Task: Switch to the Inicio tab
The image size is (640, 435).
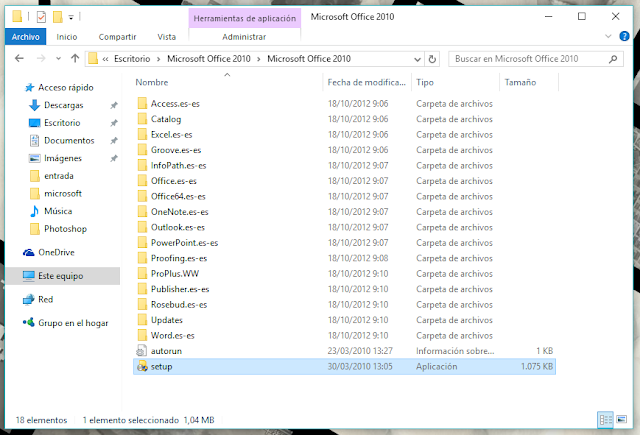Action: pyautogui.click(x=67, y=37)
